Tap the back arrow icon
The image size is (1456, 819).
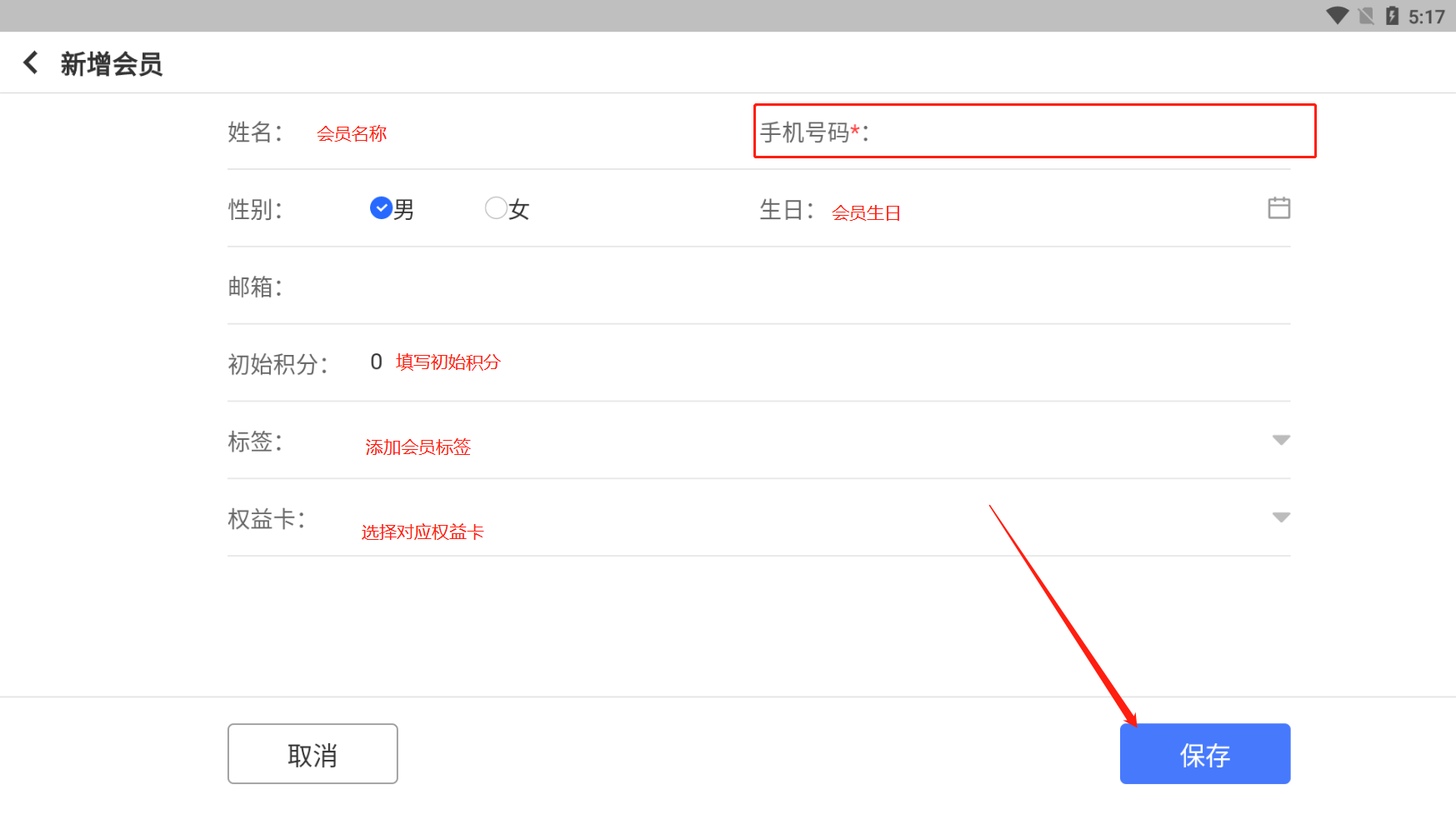coord(31,62)
